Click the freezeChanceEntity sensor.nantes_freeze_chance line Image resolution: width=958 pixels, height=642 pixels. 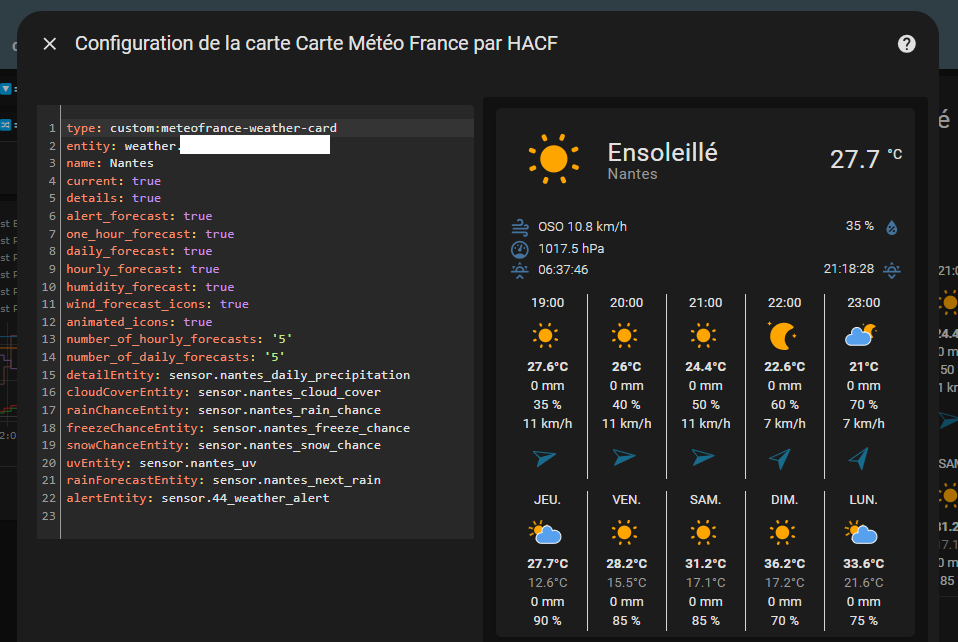pyautogui.click(x=238, y=428)
